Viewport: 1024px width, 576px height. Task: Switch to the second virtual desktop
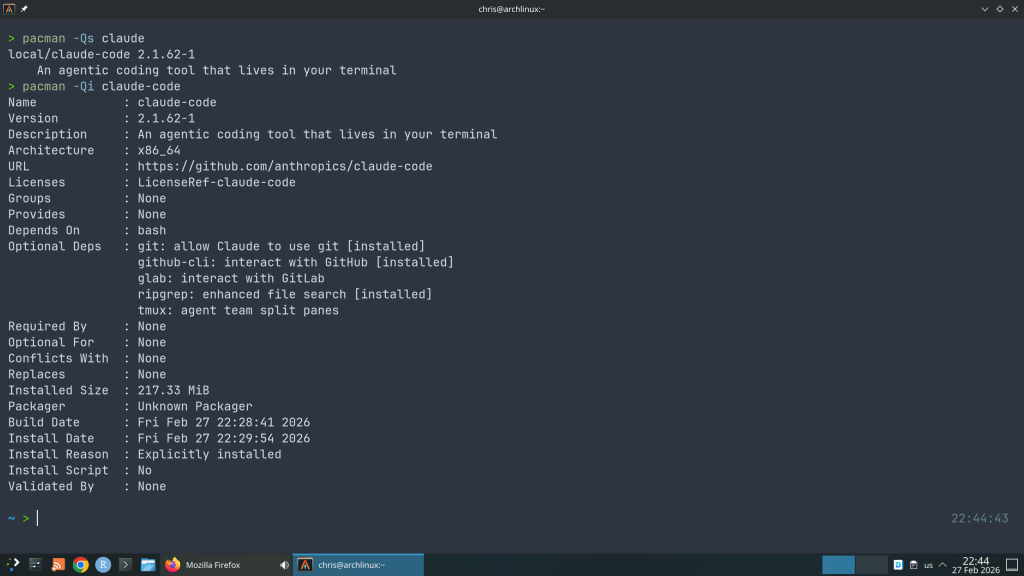(872, 565)
